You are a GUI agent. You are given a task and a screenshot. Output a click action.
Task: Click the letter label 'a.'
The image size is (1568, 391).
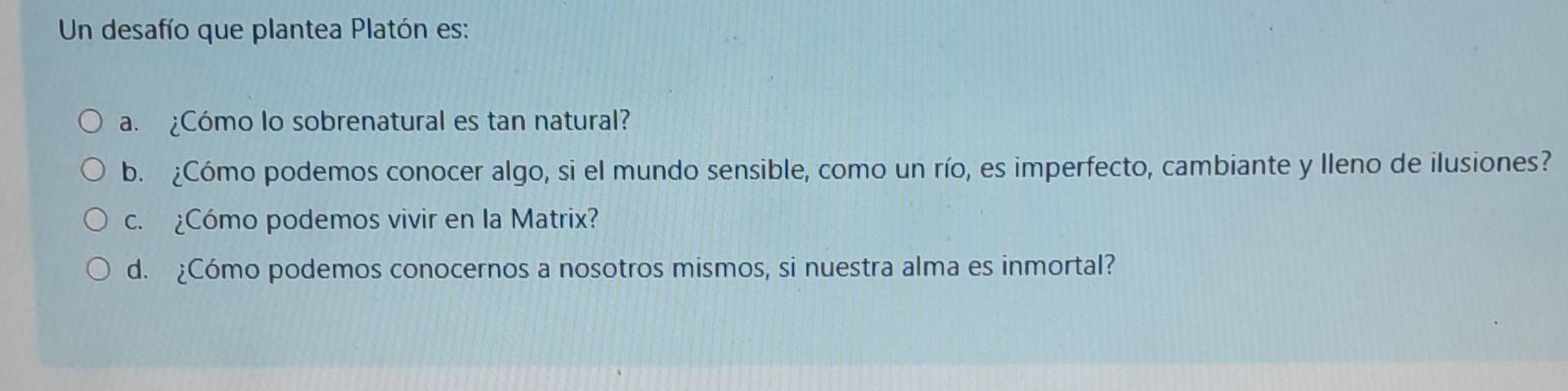tap(128, 123)
